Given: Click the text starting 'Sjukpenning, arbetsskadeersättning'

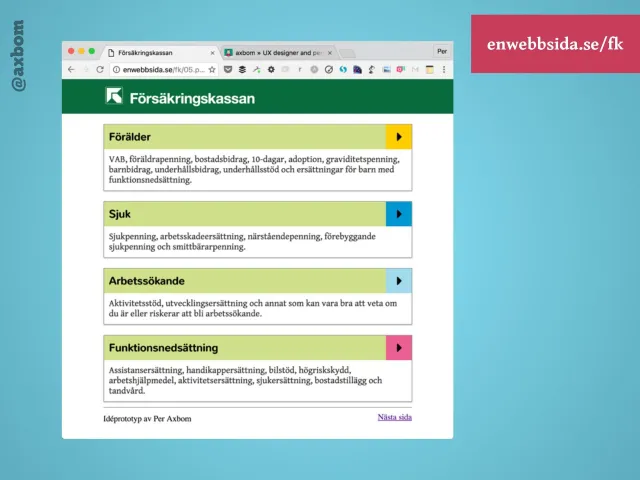Looking at the screenshot, I should [242, 242].
